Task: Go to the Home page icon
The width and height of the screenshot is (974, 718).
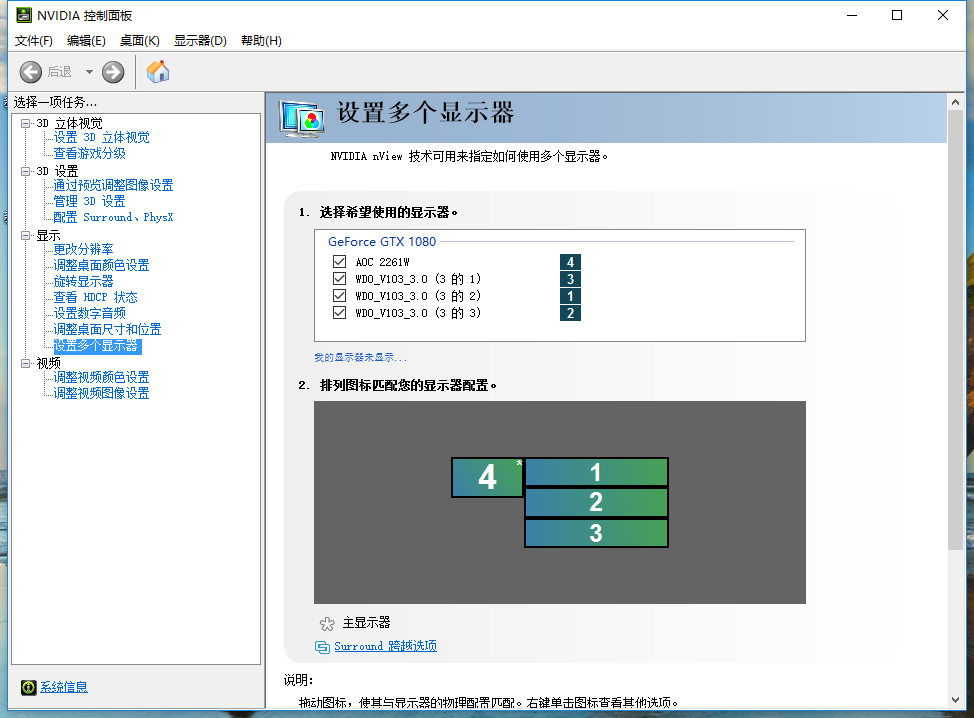Action: click(x=158, y=71)
